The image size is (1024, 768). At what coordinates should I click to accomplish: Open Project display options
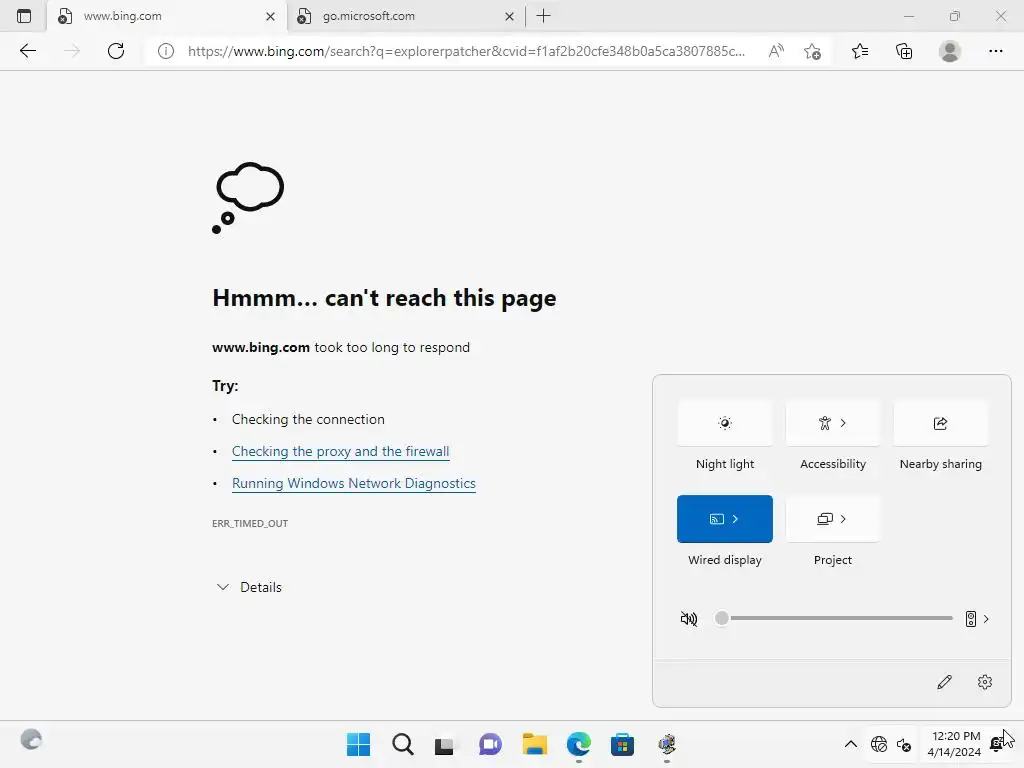(x=833, y=519)
